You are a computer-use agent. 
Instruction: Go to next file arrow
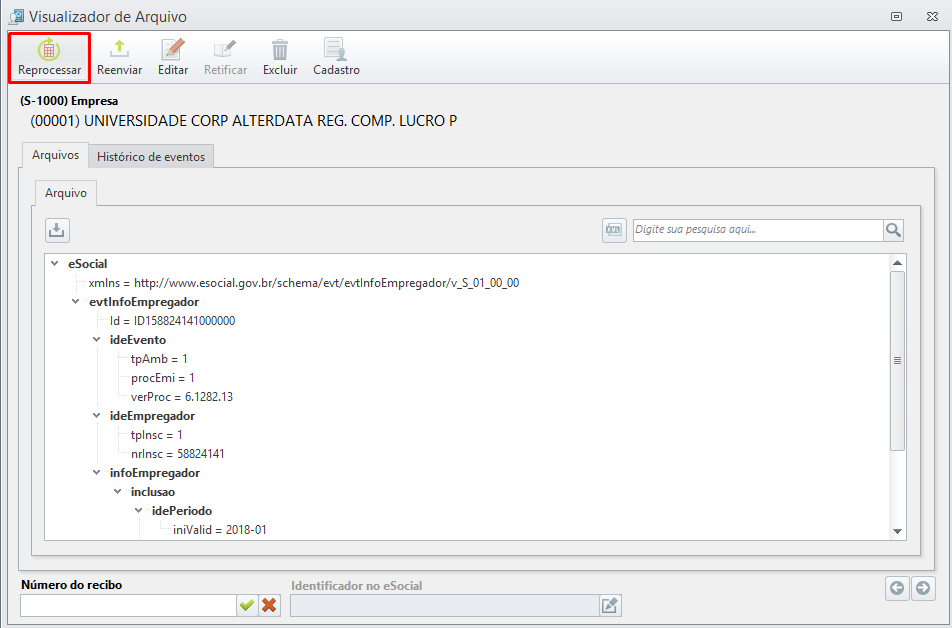[923, 588]
